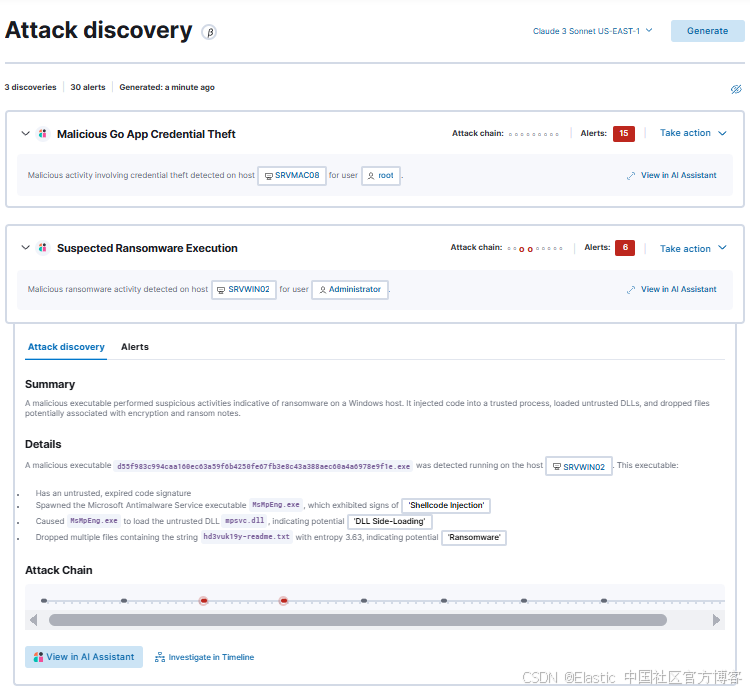750x691 pixels.
Task: Click Investigate in Timeline
Action: 204,658
